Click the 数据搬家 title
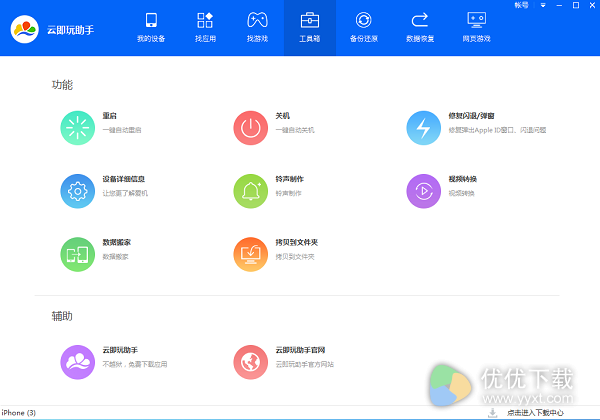Screen dimensions: 600x420 click(x=117, y=242)
